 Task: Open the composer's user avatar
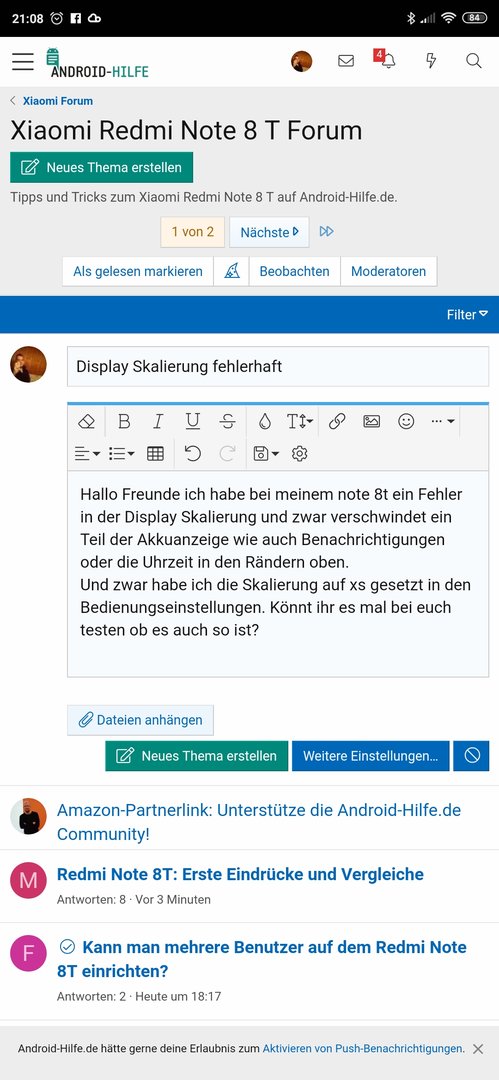(28, 364)
